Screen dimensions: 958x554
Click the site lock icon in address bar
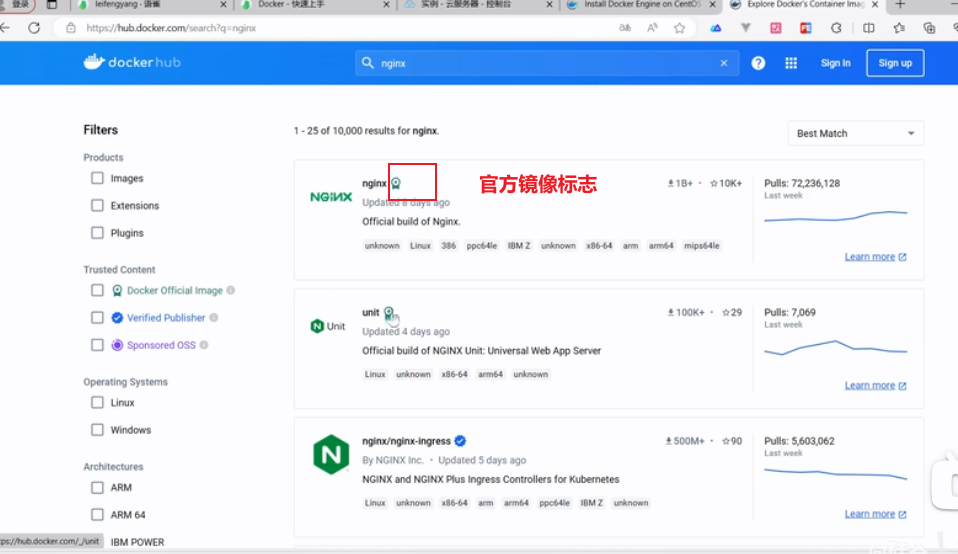click(x=71, y=27)
